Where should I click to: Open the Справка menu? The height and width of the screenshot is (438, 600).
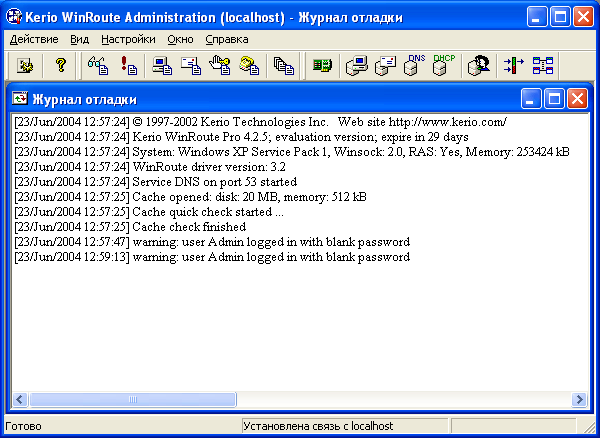coord(227,39)
